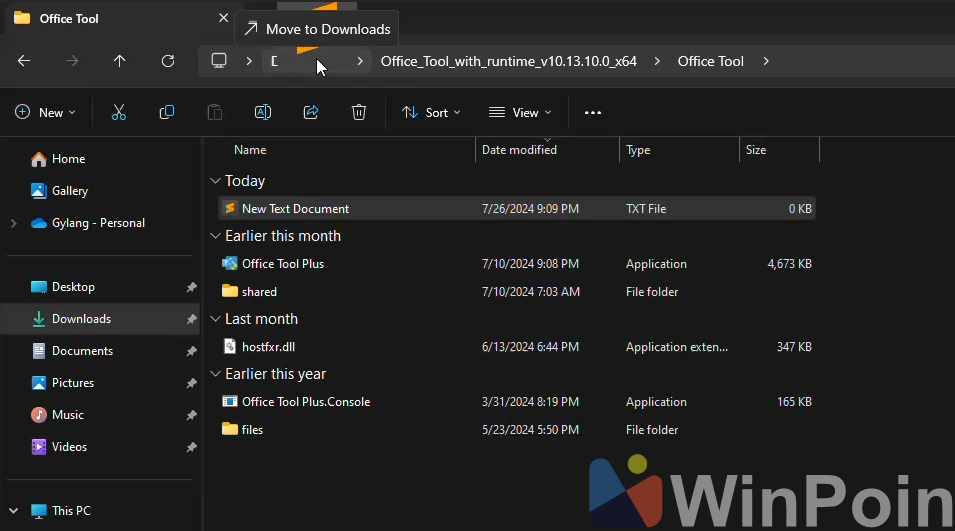Screen dimensions: 955x531
Task: Select the Office Tool Plus application
Action: (283, 264)
